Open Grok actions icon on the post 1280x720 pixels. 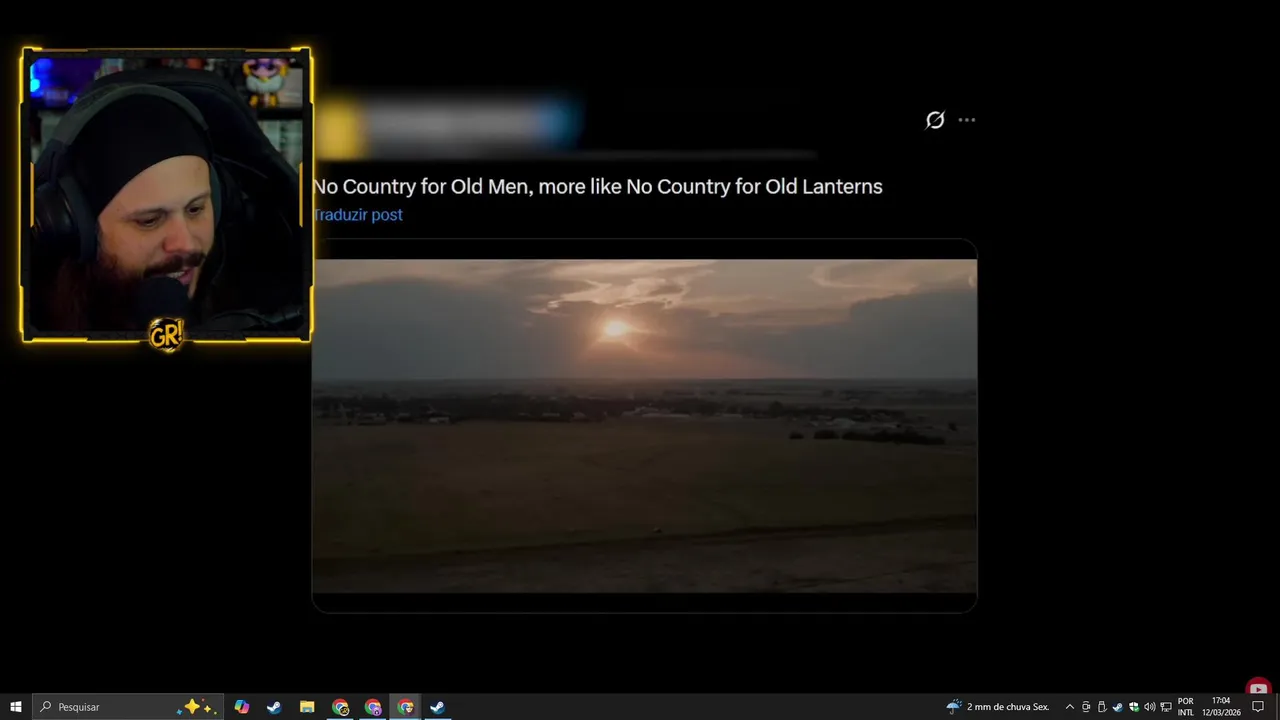935,120
